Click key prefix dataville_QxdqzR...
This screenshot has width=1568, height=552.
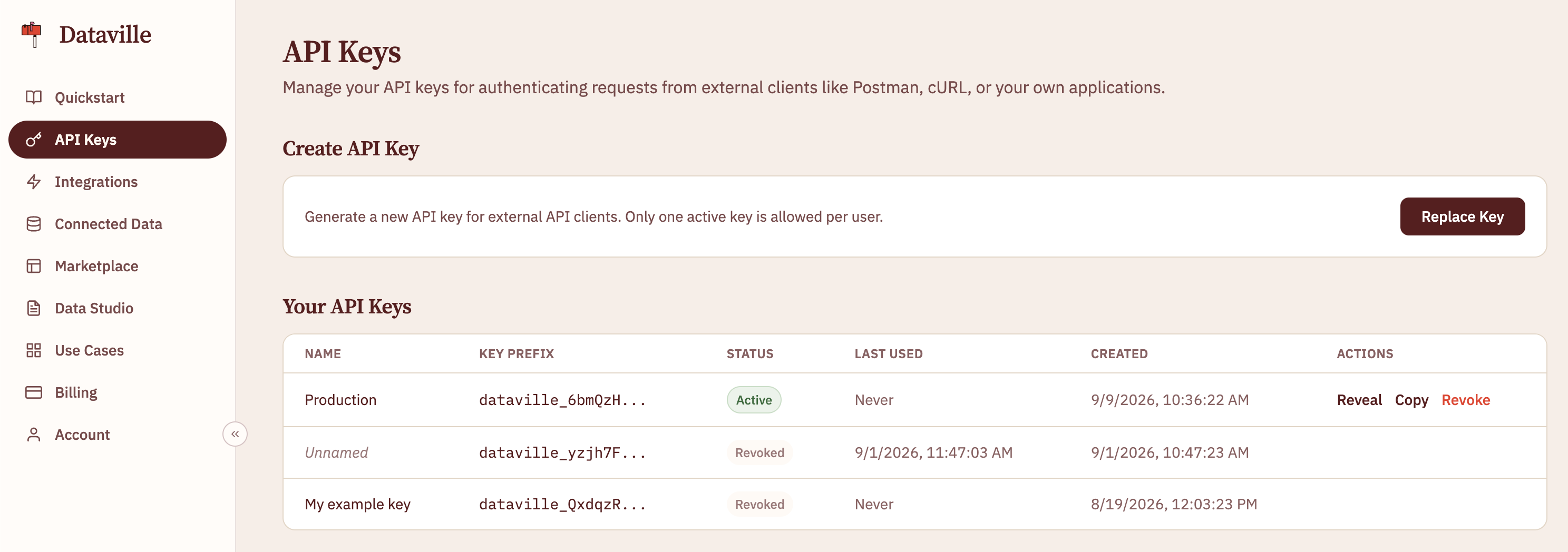(562, 504)
